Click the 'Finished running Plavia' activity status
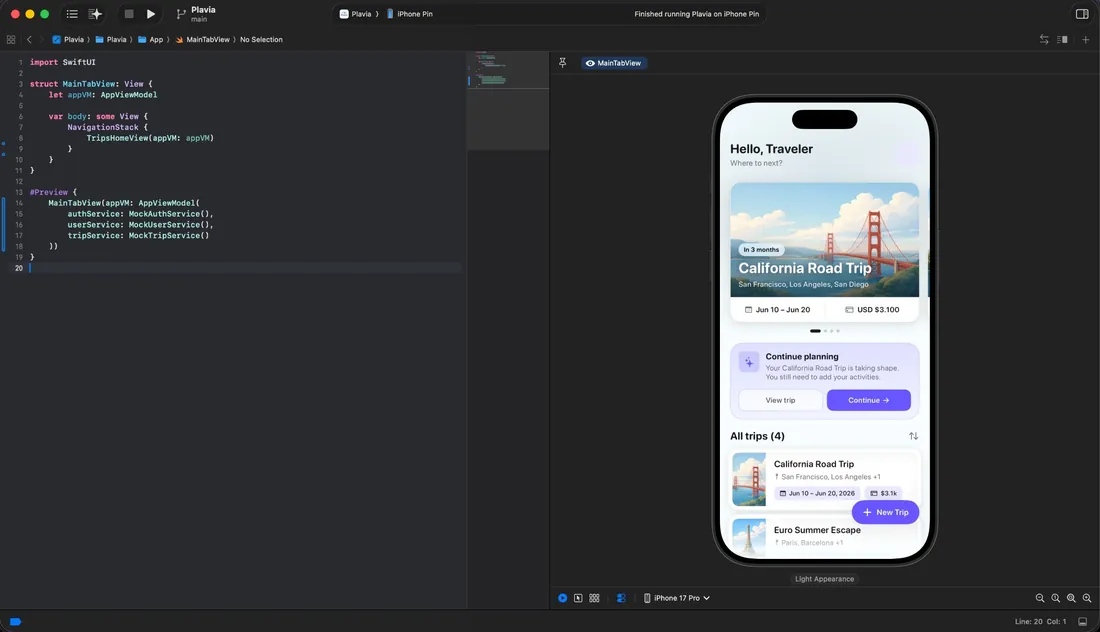The width and height of the screenshot is (1100, 632). (x=696, y=14)
